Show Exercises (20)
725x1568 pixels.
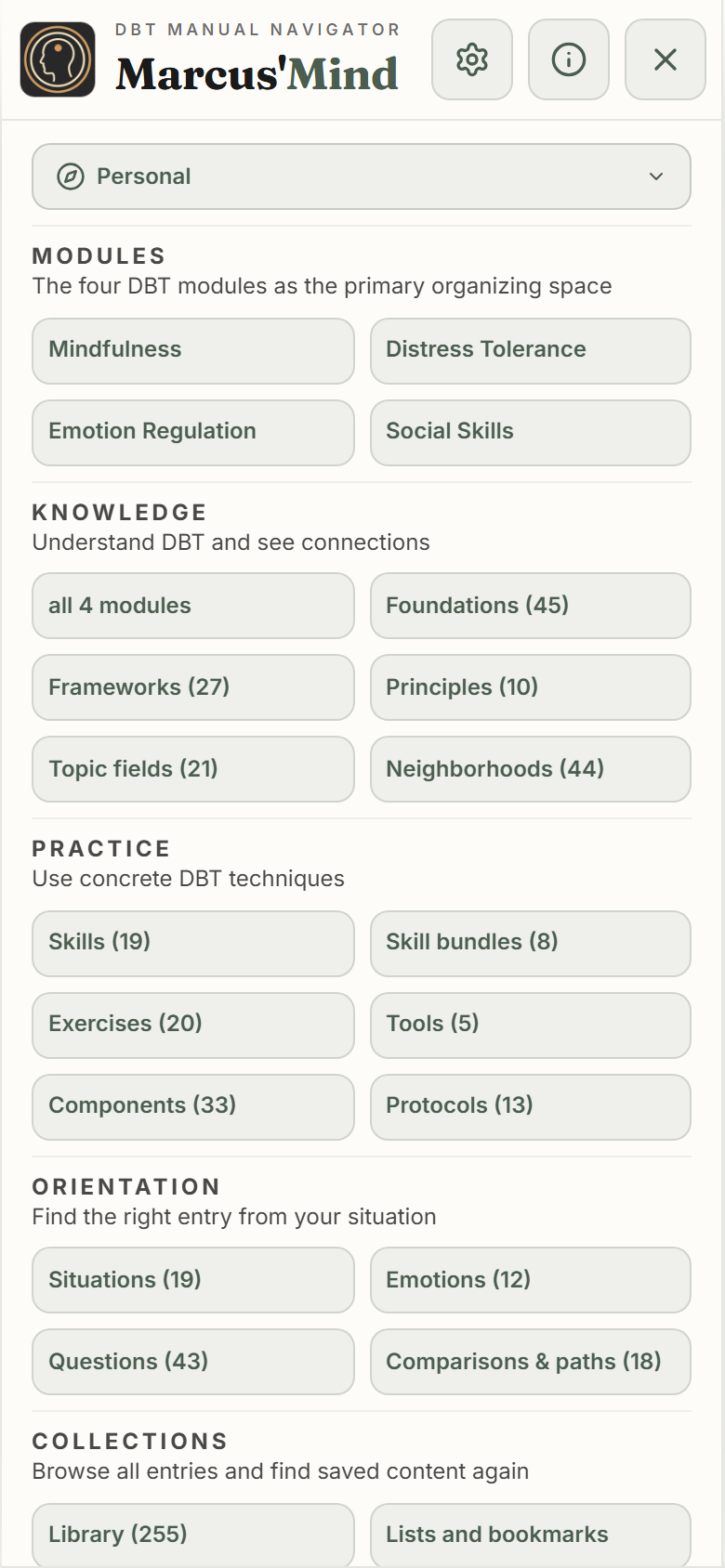tap(193, 1026)
